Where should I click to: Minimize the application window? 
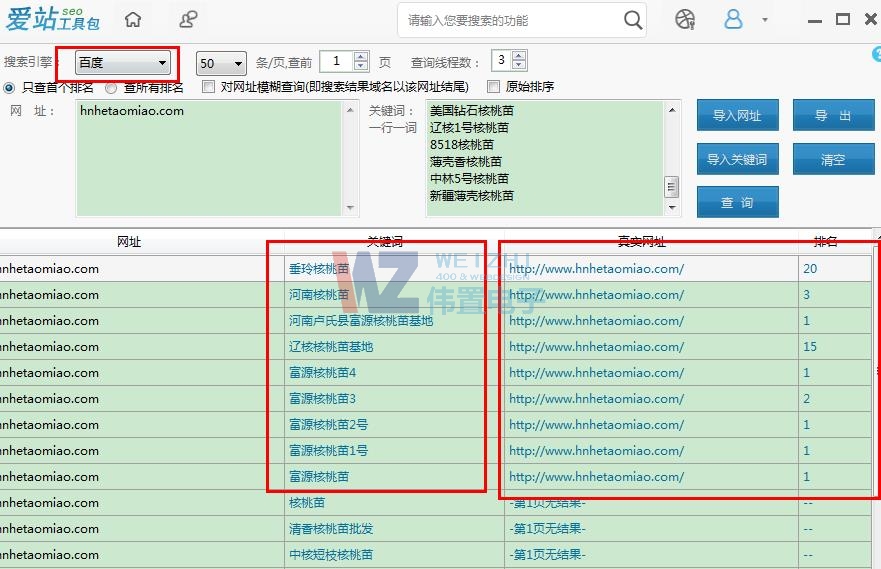click(x=815, y=20)
